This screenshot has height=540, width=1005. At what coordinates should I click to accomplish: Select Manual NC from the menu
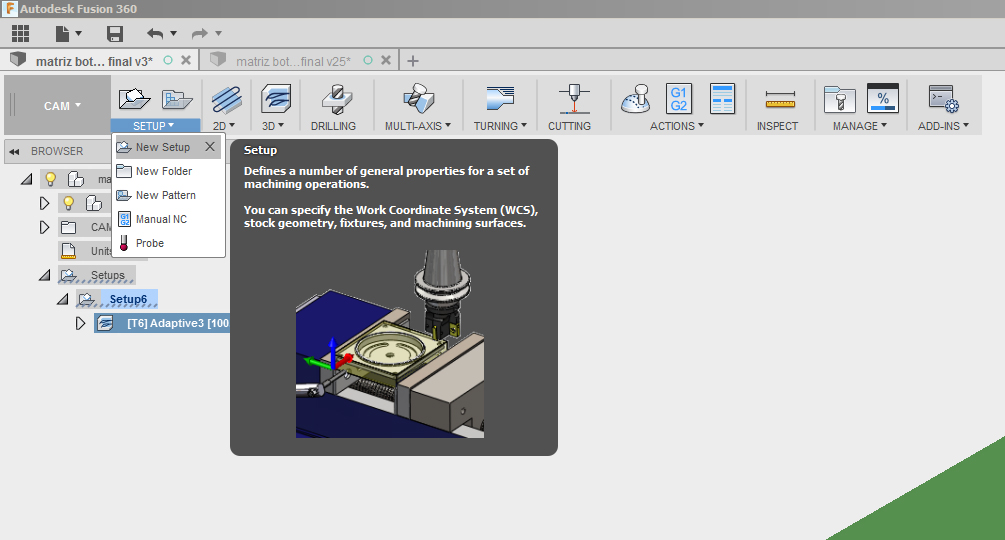[x=167, y=219]
